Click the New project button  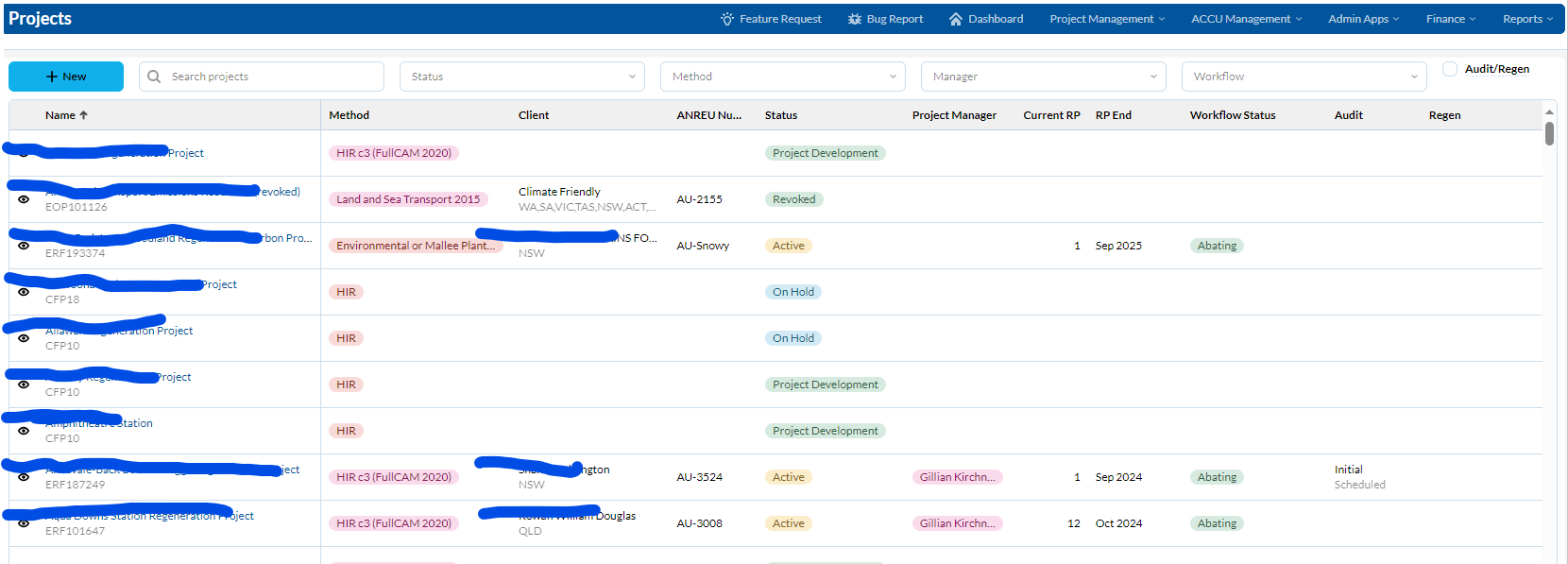pos(66,77)
